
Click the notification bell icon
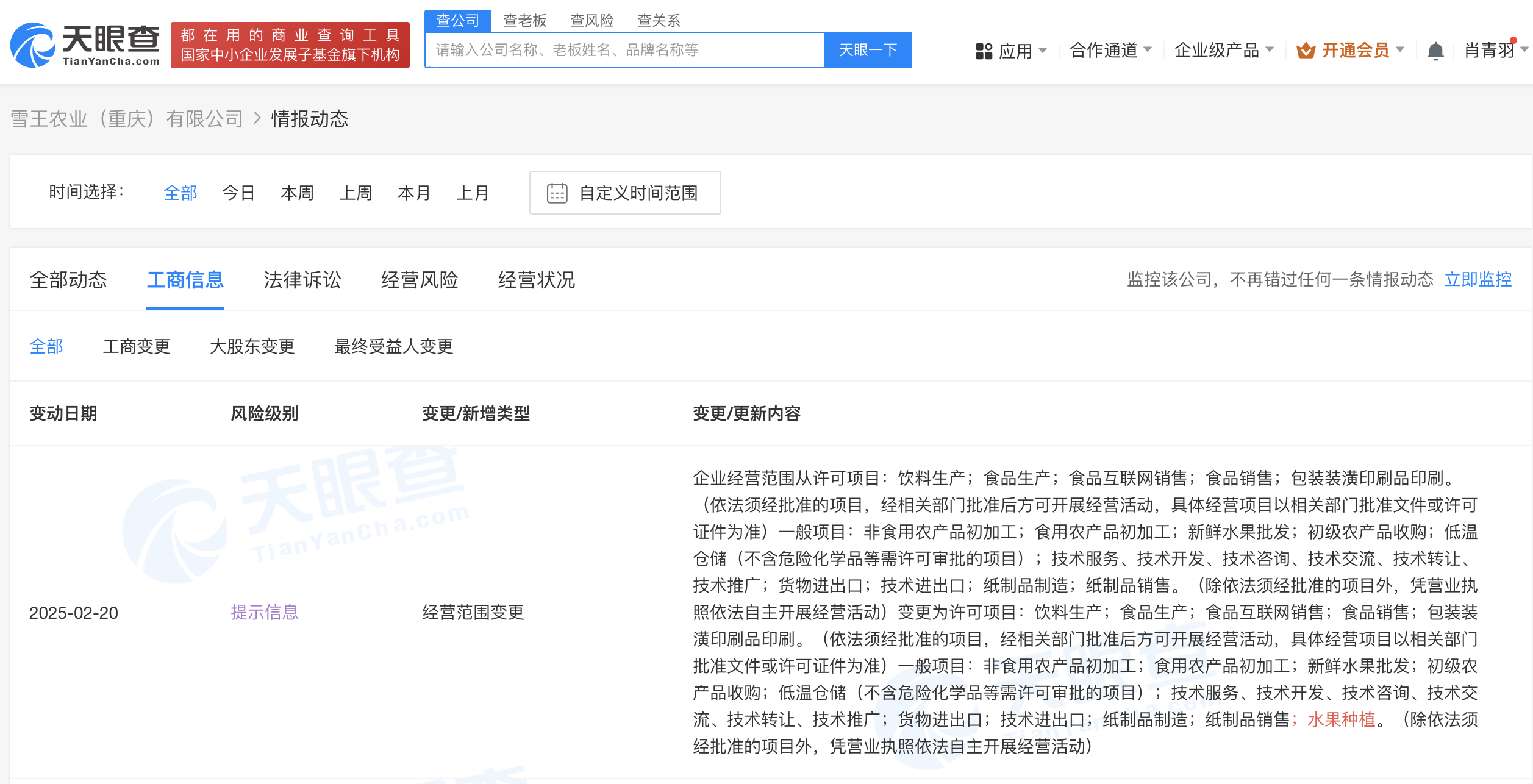coord(1435,51)
